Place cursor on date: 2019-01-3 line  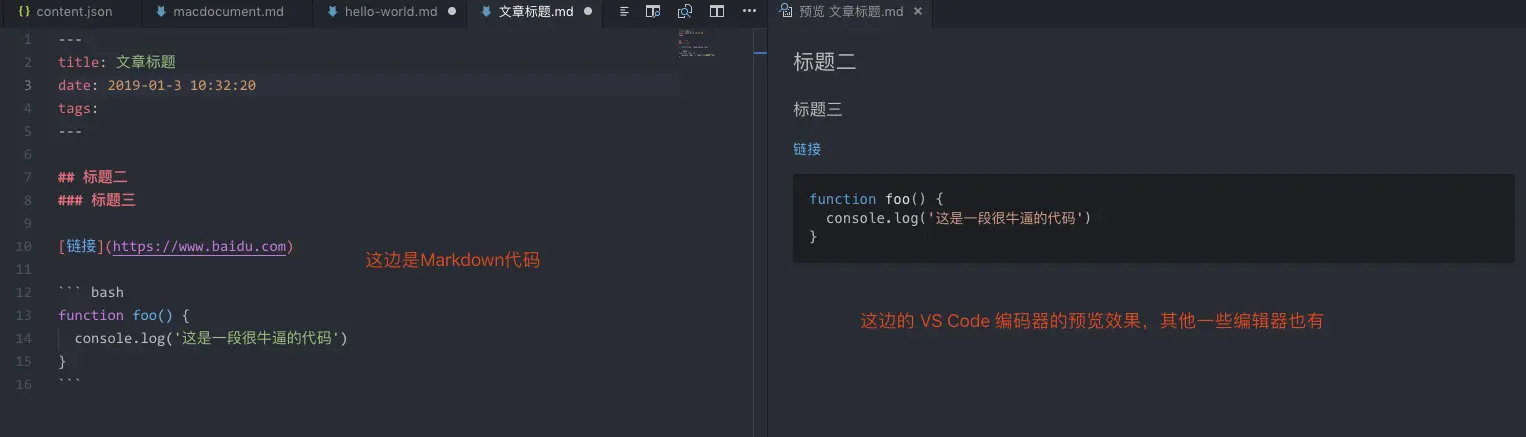pos(157,85)
